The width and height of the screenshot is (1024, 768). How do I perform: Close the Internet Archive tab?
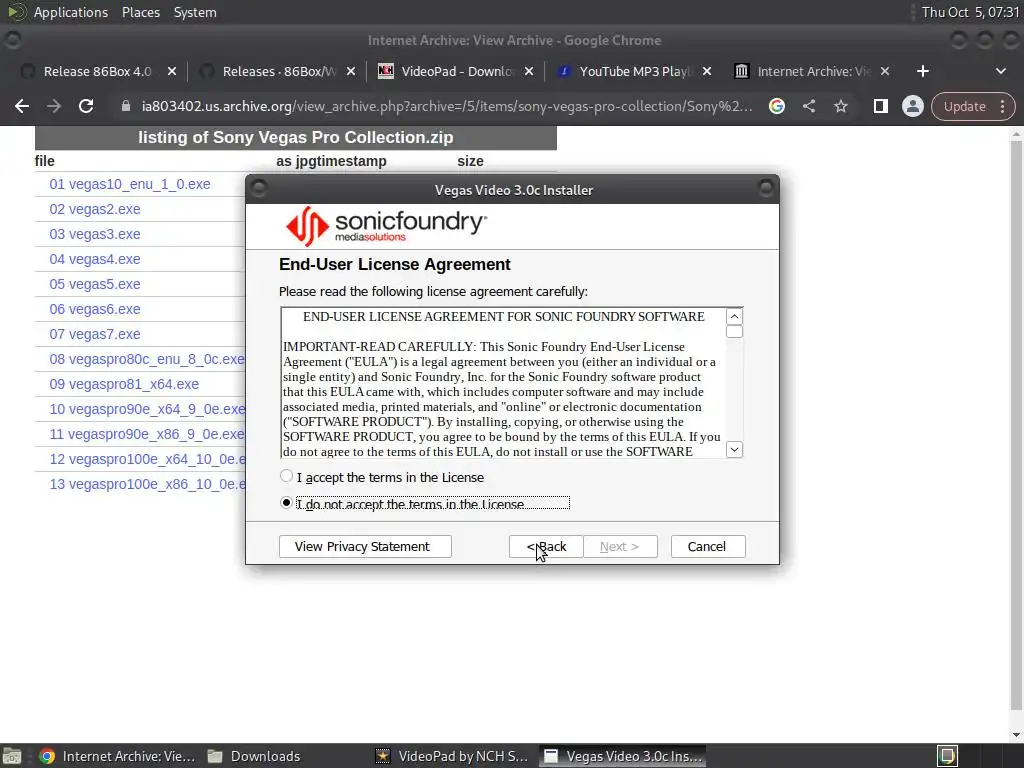click(x=885, y=71)
